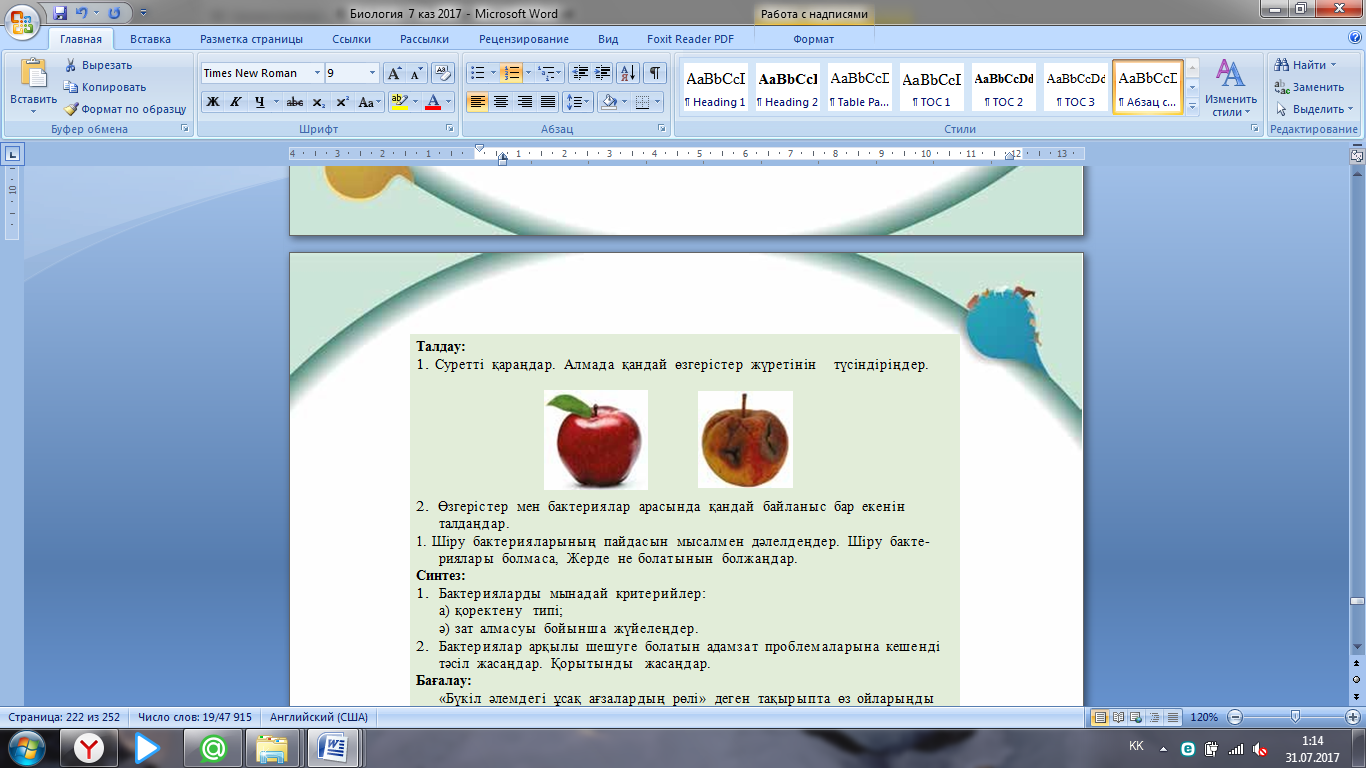Screen dimensions: 1366x768
Task: Click Заменить to replace text
Action: coord(1310,87)
